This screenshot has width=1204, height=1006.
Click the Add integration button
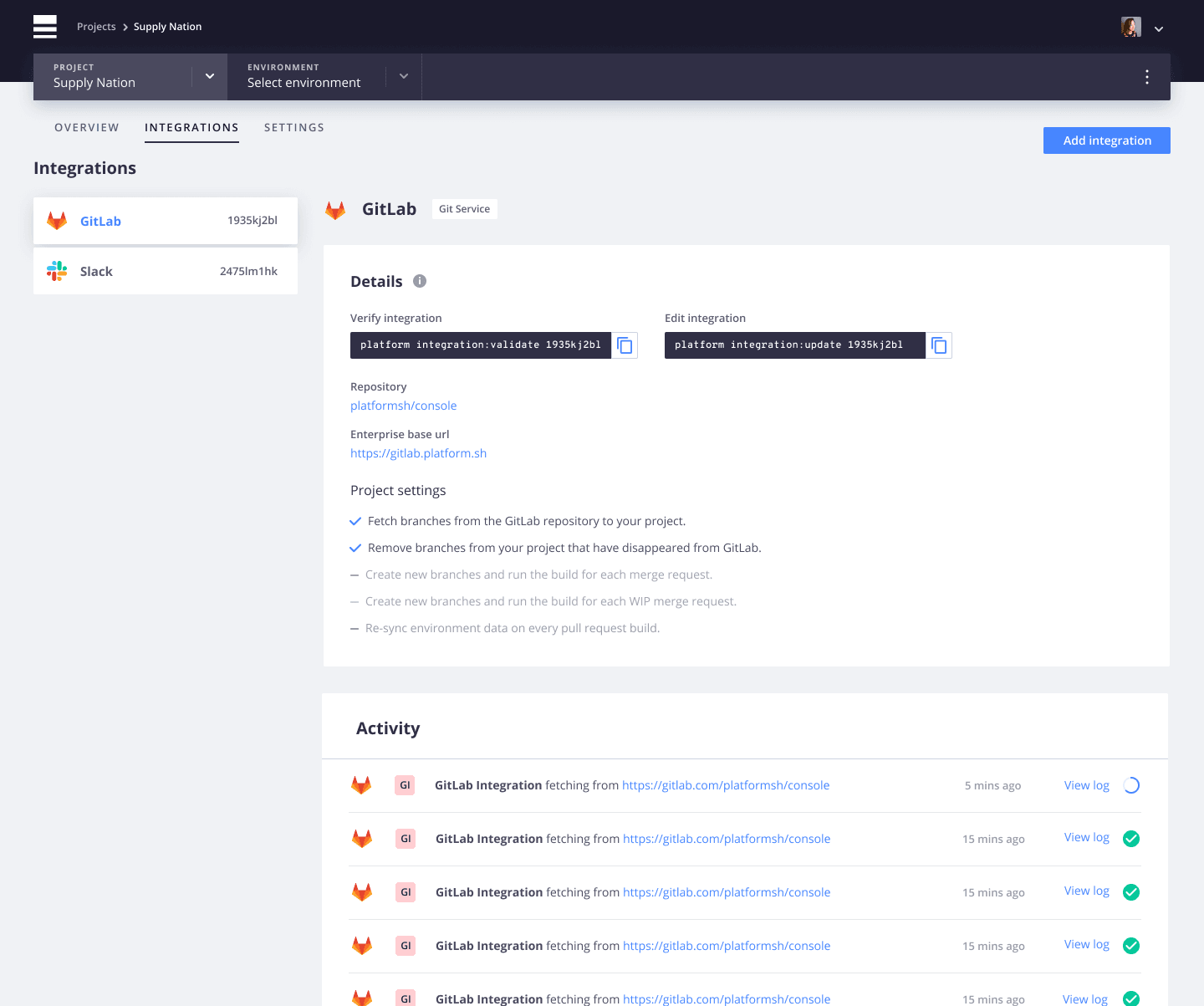pos(1107,140)
